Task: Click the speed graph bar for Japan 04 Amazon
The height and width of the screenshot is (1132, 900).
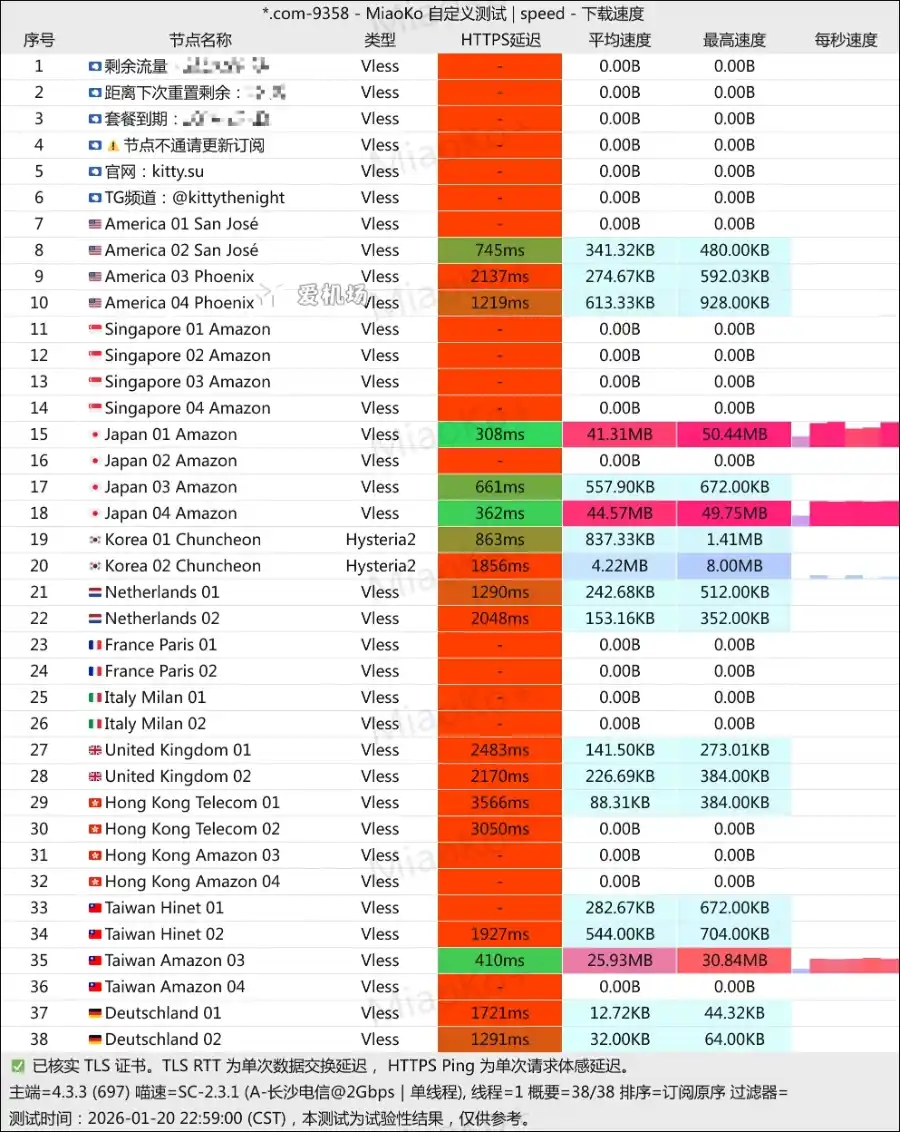Action: tap(850, 514)
